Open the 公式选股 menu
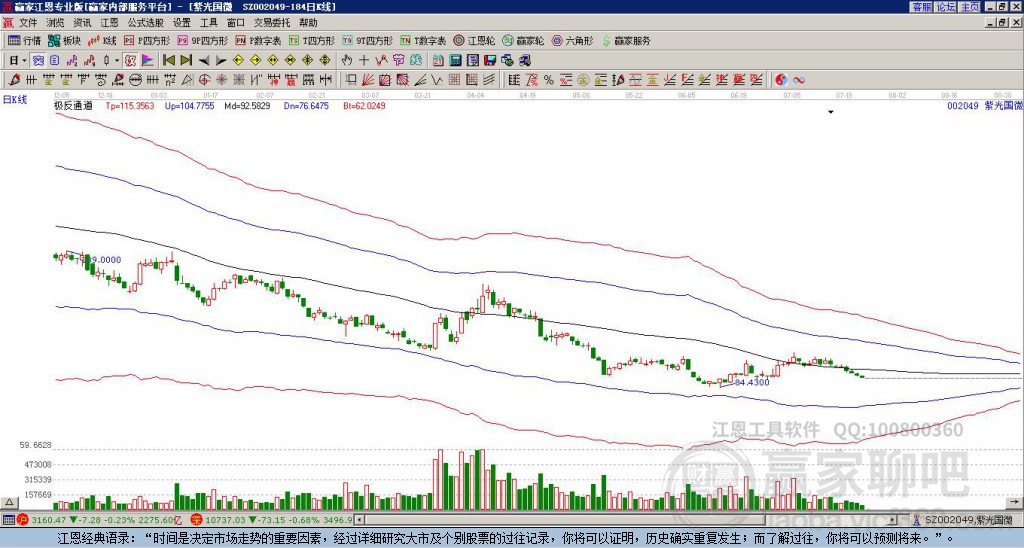This screenshot has width=1024, height=548. point(146,23)
